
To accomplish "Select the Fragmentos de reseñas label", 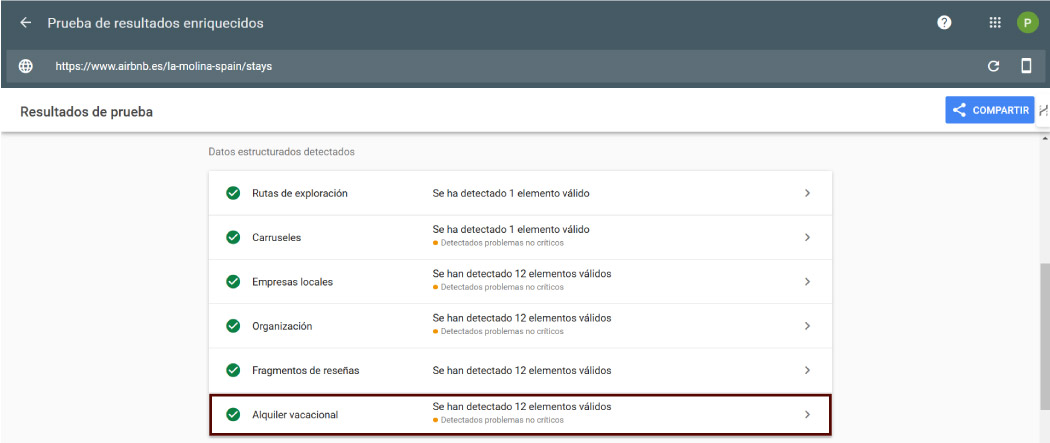I will (x=305, y=371).
